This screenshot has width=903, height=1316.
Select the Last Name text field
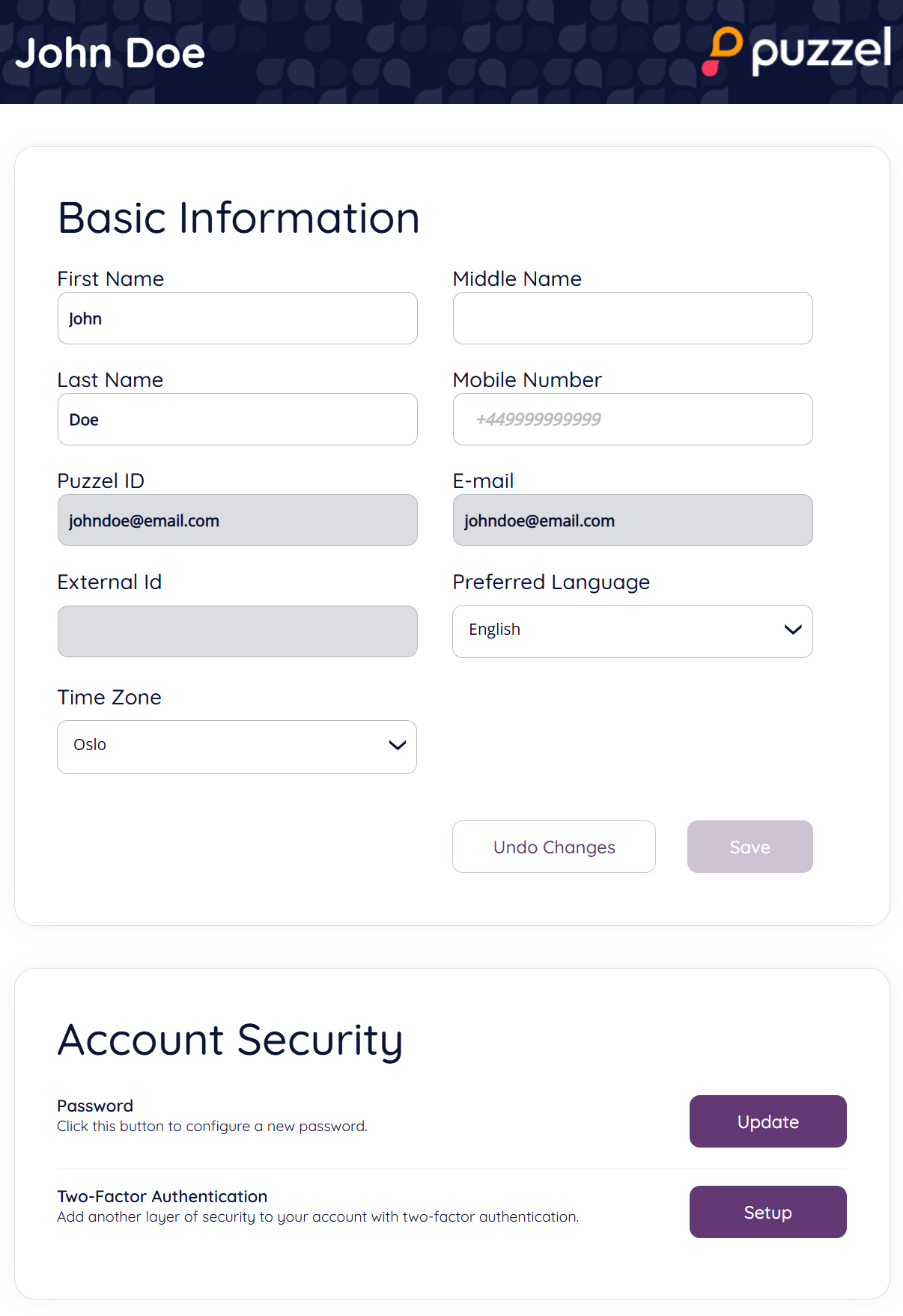pyautogui.click(x=237, y=420)
